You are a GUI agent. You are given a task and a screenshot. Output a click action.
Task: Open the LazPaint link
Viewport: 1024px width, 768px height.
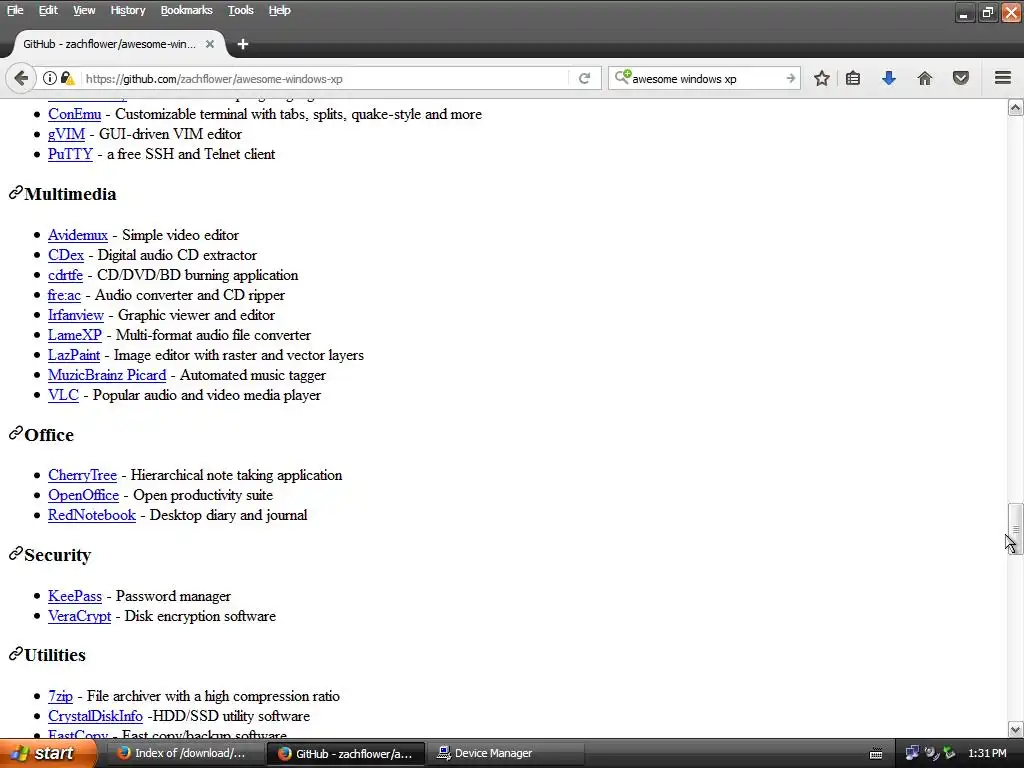[74, 355]
